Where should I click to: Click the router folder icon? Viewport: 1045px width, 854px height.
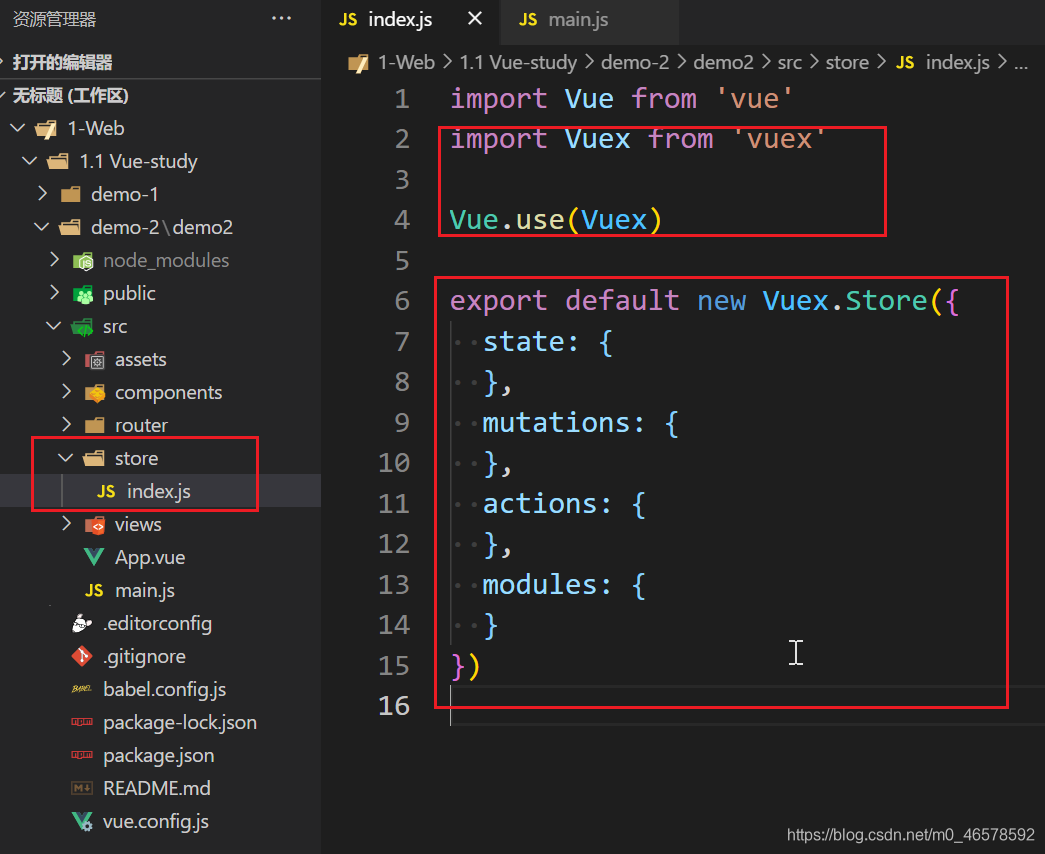coord(95,425)
